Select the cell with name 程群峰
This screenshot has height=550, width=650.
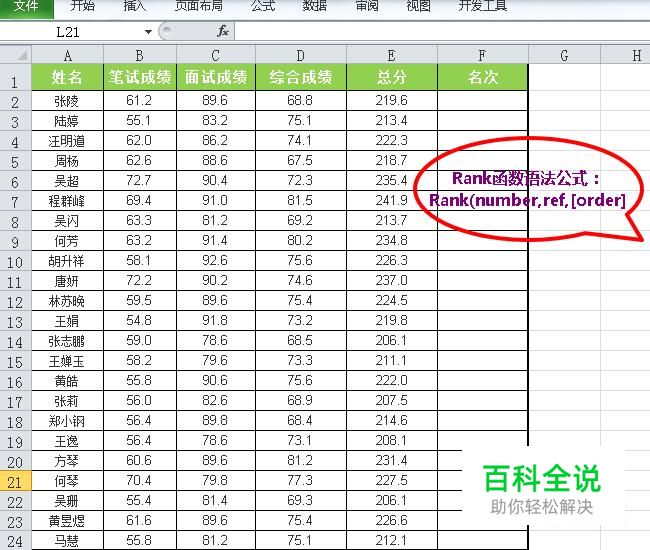click(68, 201)
